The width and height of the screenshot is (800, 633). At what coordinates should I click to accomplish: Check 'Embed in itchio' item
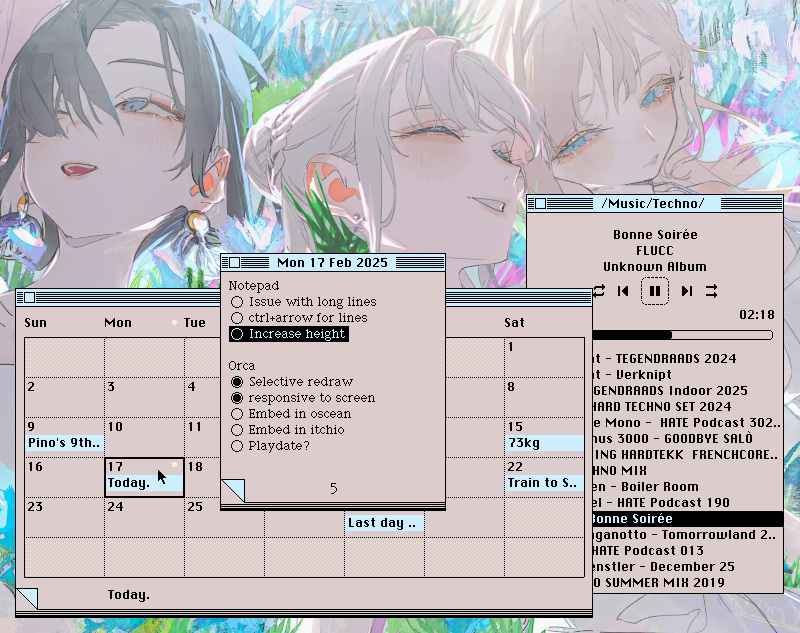tap(237, 430)
